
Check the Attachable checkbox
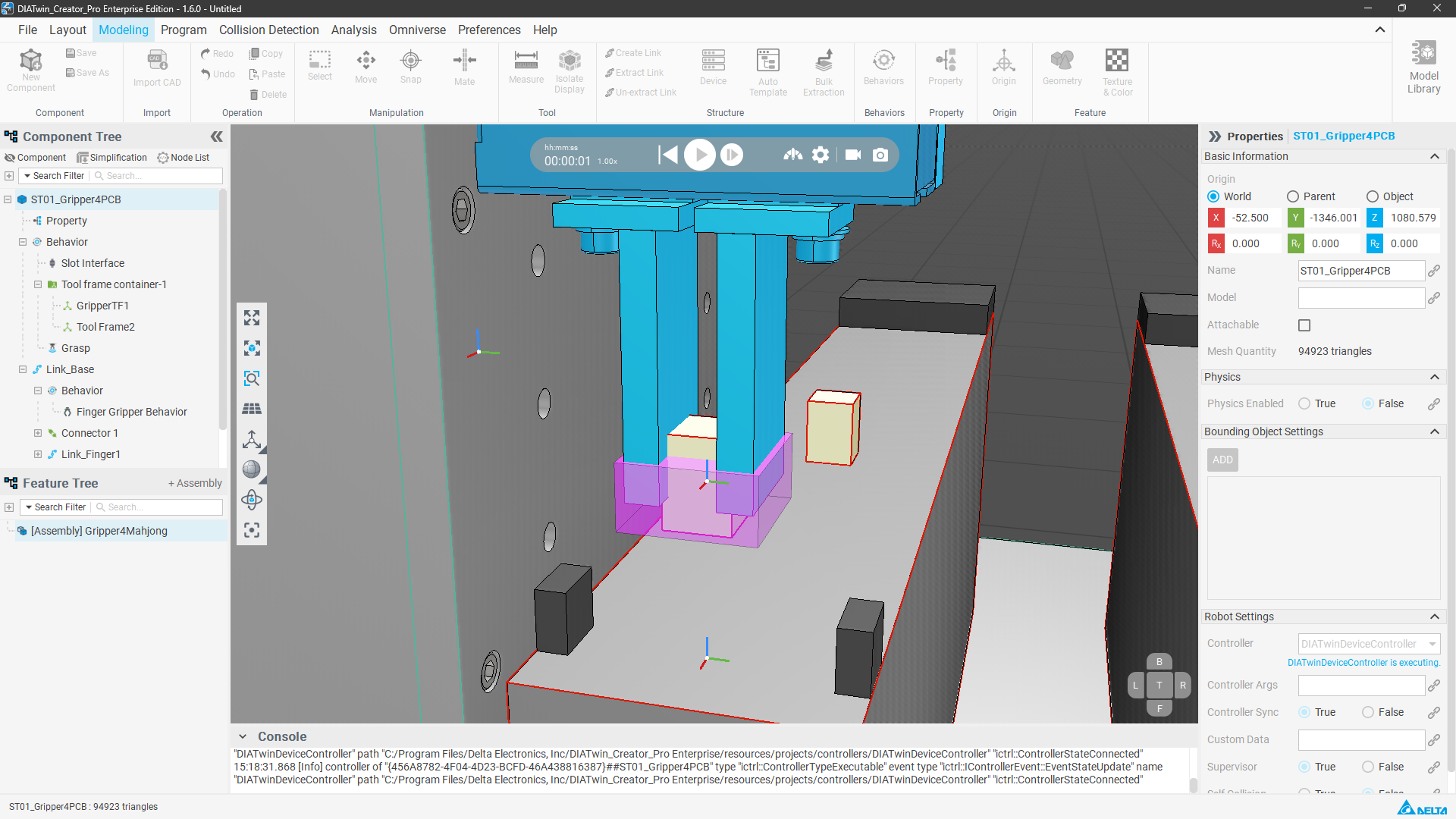[1304, 325]
